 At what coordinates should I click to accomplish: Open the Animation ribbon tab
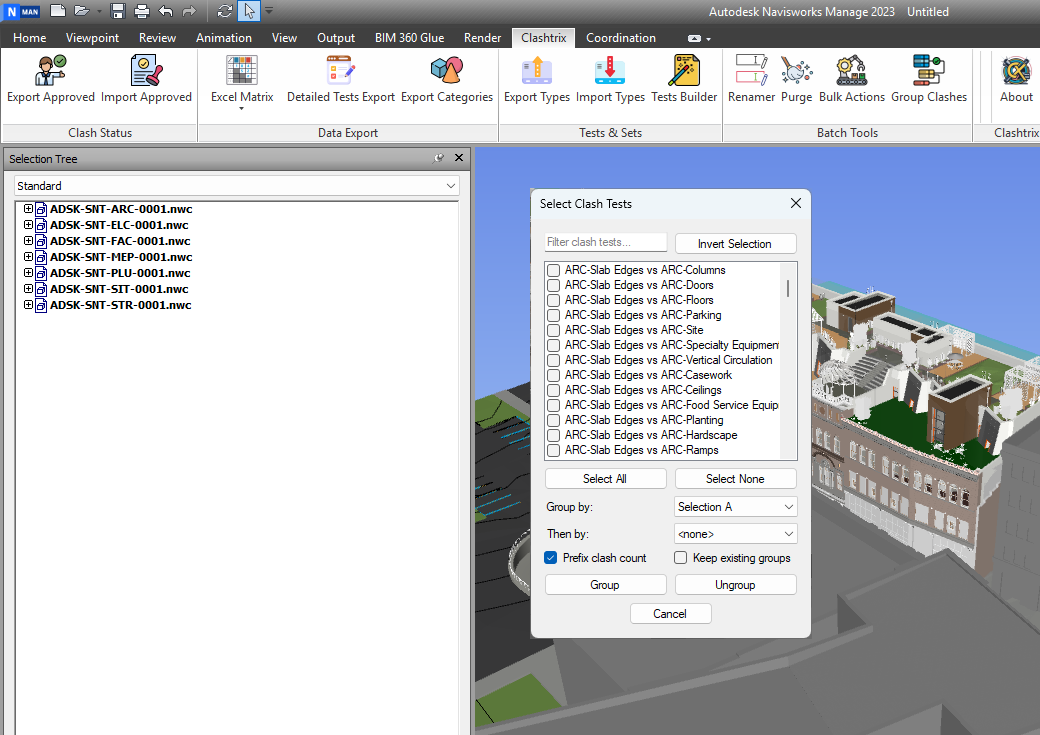(x=224, y=38)
